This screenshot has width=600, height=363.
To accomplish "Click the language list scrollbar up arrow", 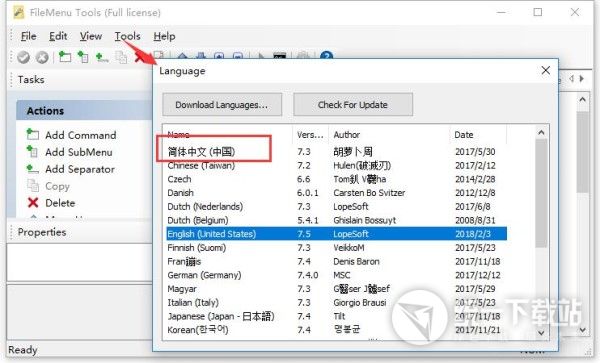I will [x=541, y=133].
